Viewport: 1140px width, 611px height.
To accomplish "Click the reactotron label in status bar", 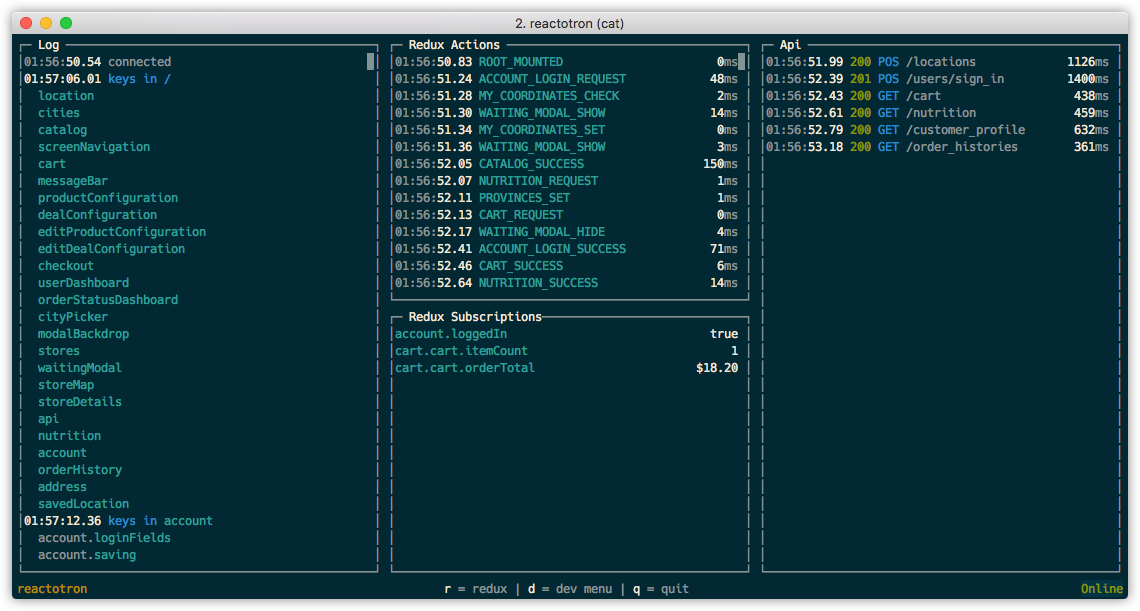I will (x=52, y=589).
